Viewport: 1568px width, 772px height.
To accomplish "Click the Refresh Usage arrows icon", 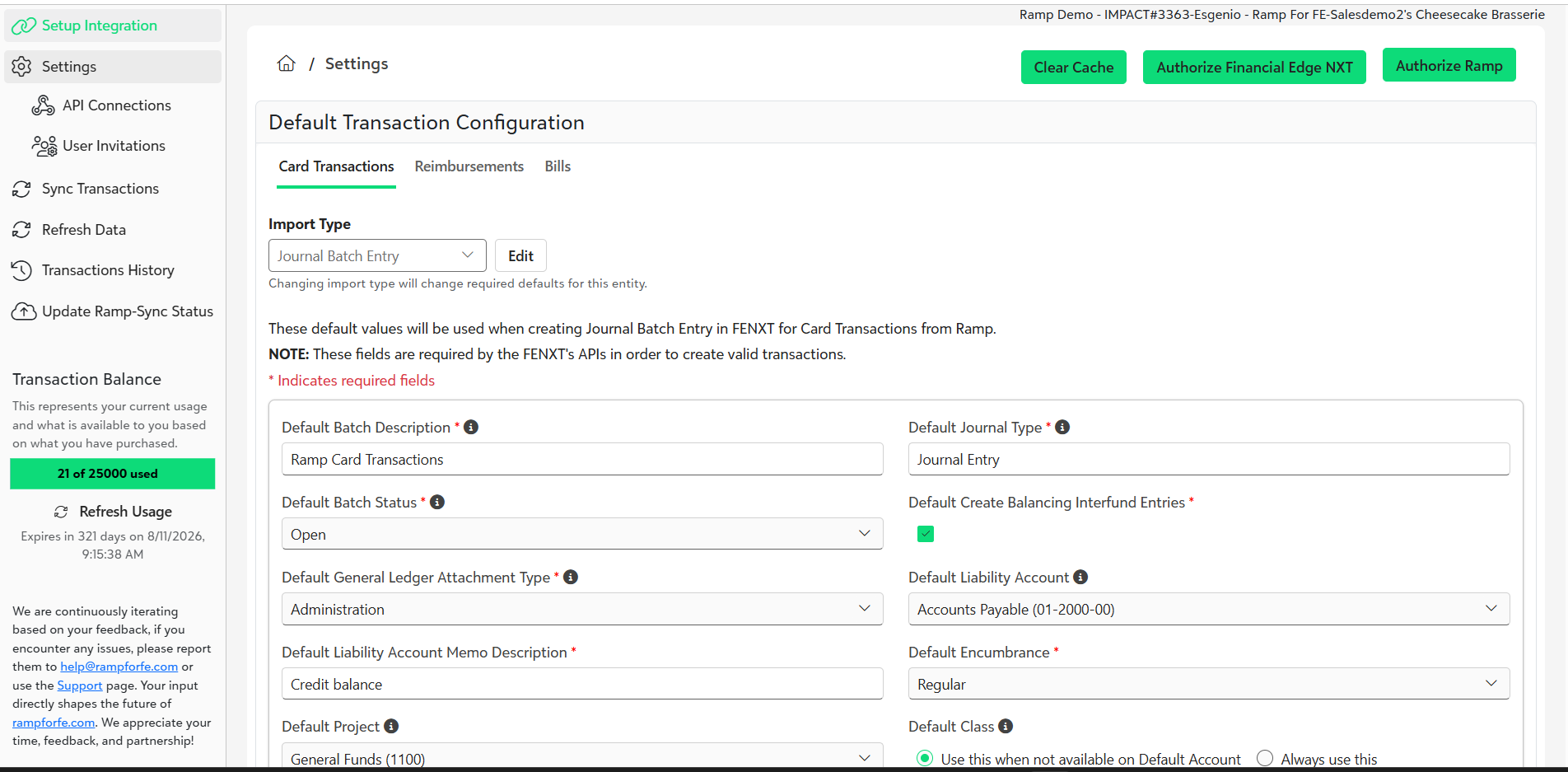I will (61, 512).
